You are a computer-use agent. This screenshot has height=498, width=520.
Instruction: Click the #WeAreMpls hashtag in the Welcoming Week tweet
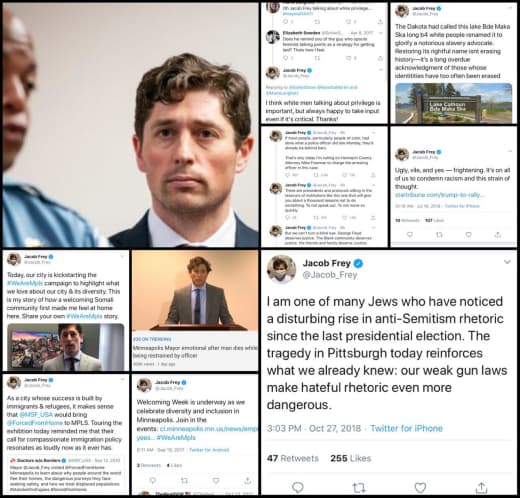pyautogui.click(x=176, y=437)
